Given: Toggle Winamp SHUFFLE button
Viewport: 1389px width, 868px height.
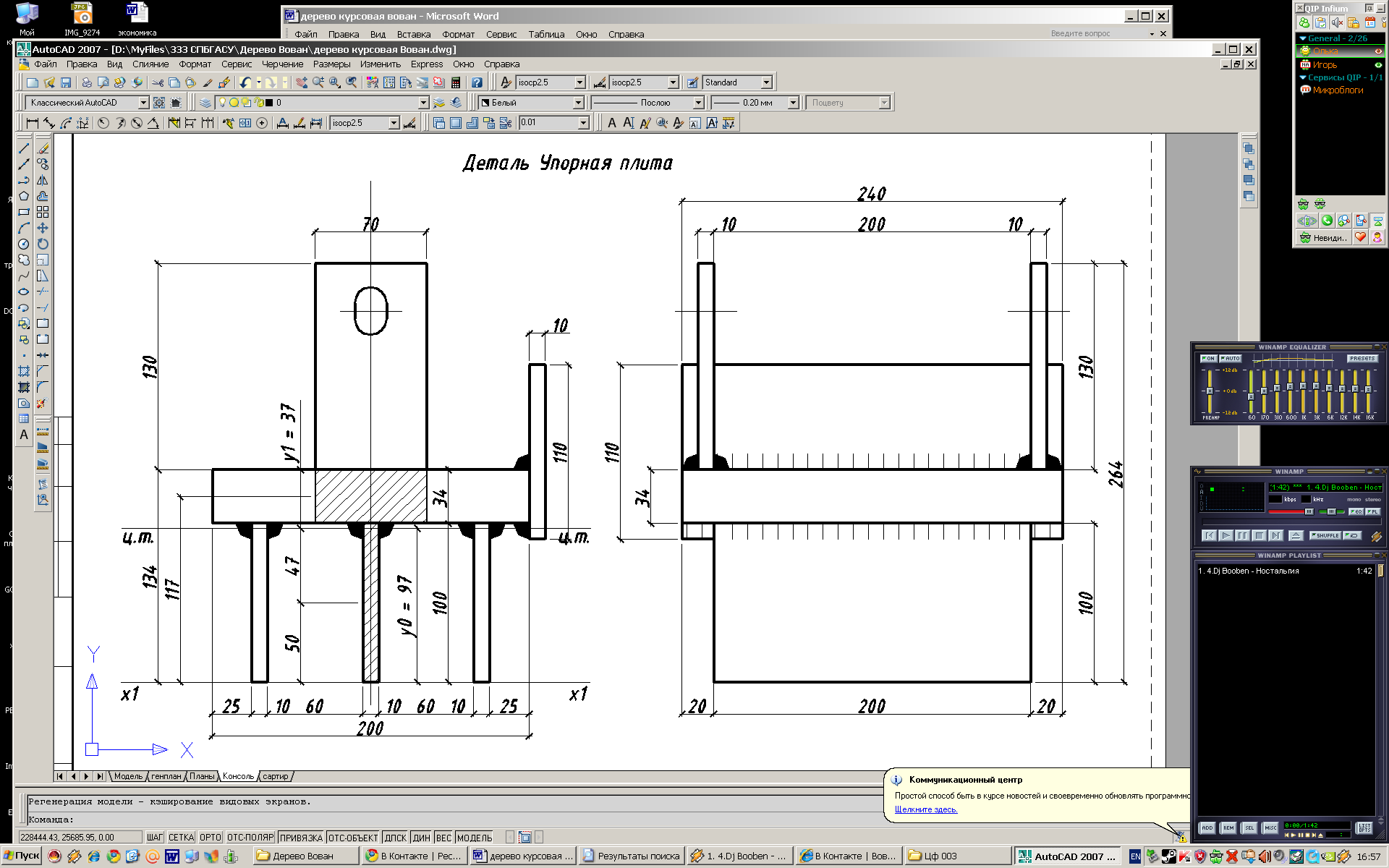Looking at the screenshot, I should pyautogui.click(x=1325, y=535).
